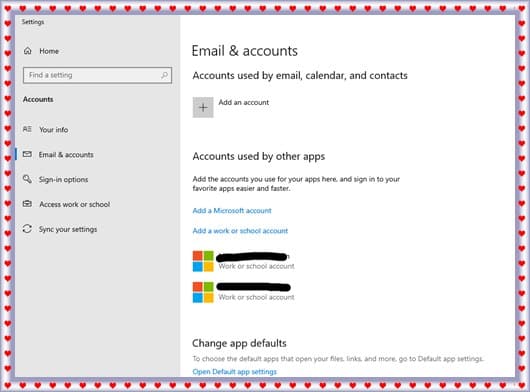Click the Settings window title

[x=33, y=22]
